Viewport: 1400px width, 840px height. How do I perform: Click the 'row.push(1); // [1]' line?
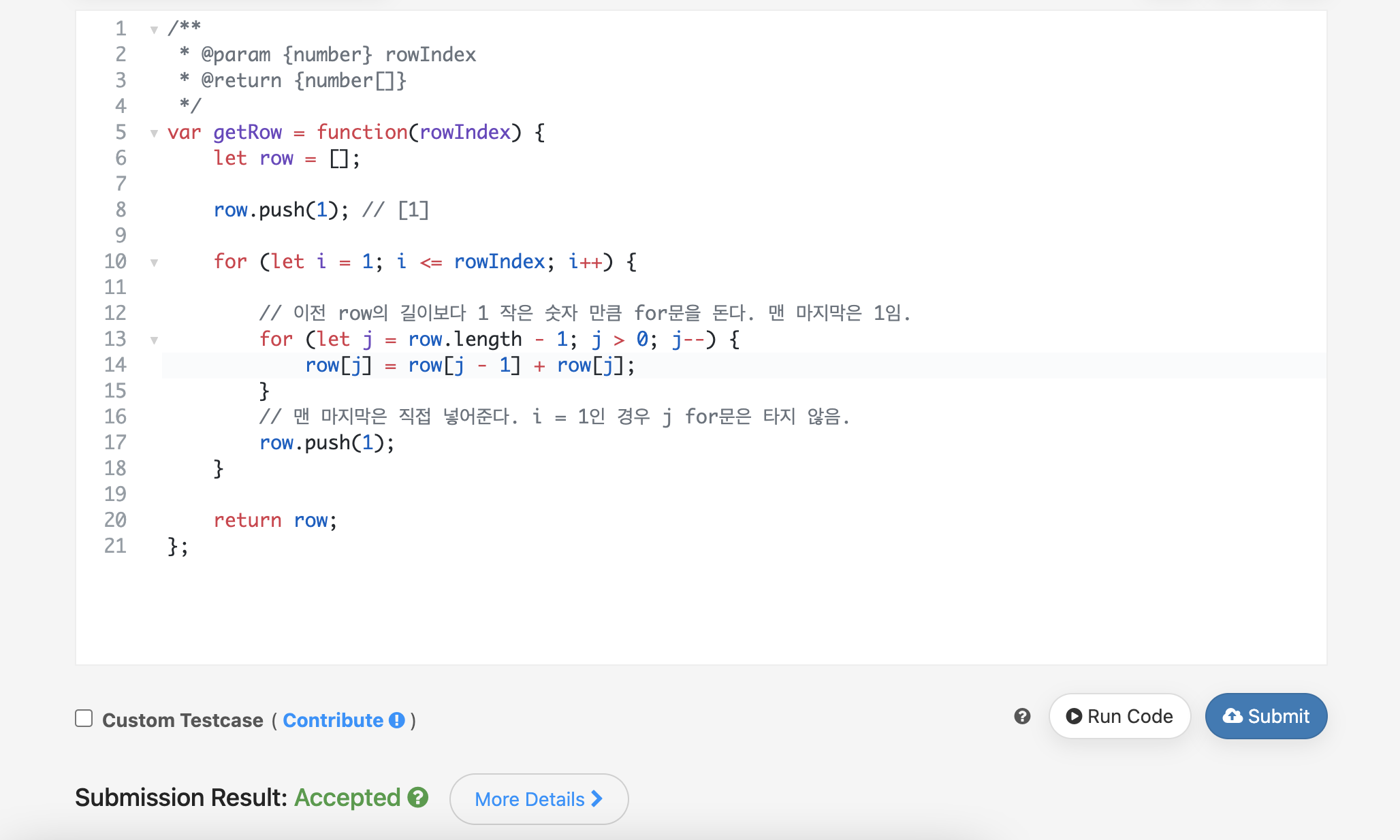[x=321, y=210]
